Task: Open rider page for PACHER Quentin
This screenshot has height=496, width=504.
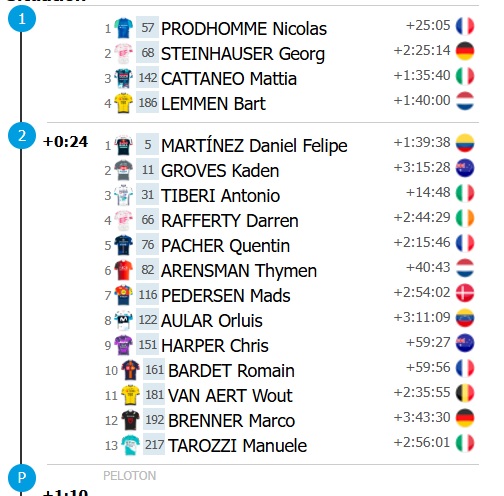Action: [x=225, y=246]
